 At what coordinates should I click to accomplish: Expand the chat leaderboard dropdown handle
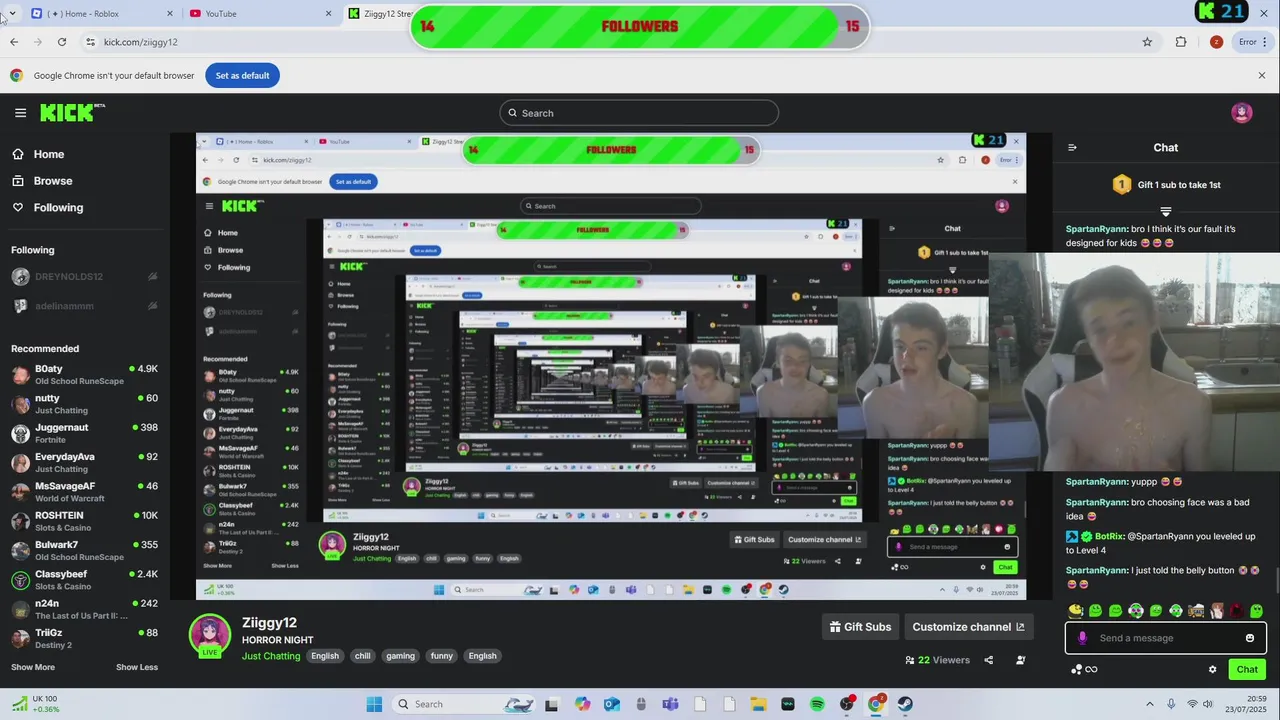1166,211
